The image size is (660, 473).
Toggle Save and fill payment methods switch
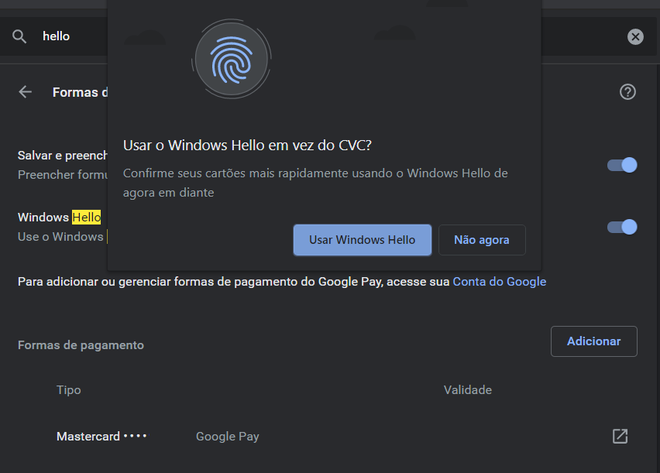click(622, 165)
